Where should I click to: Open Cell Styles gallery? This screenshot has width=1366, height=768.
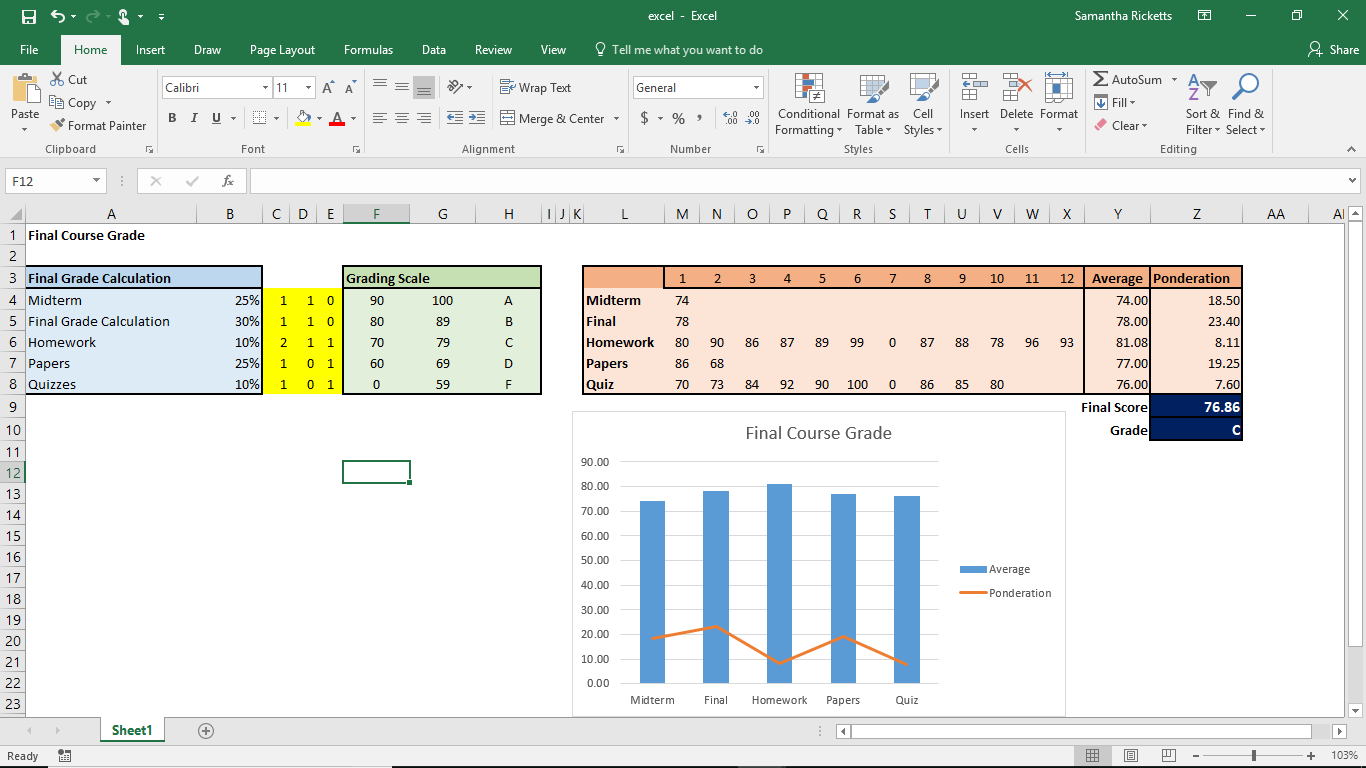click(x=922, y=104)
